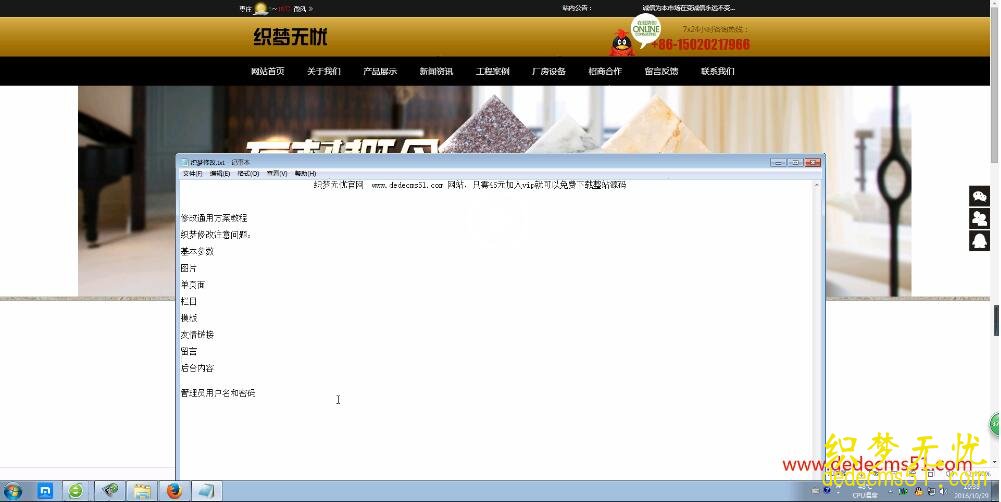Switch to Firefox on the taskbar
This screenshot has height=502, width=1001.
tap(174, 491)
